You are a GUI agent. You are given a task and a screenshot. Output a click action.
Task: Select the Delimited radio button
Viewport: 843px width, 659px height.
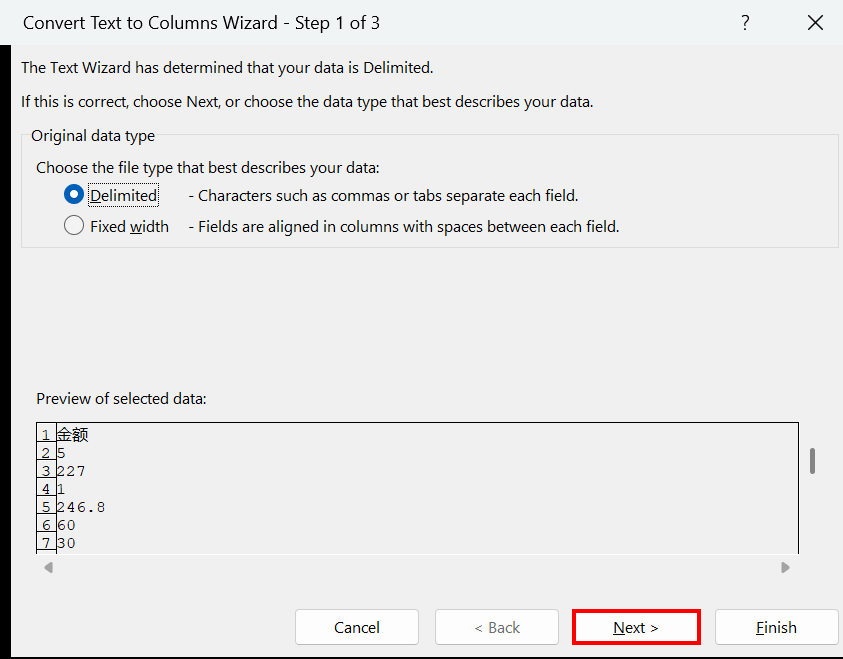(73, 195)
